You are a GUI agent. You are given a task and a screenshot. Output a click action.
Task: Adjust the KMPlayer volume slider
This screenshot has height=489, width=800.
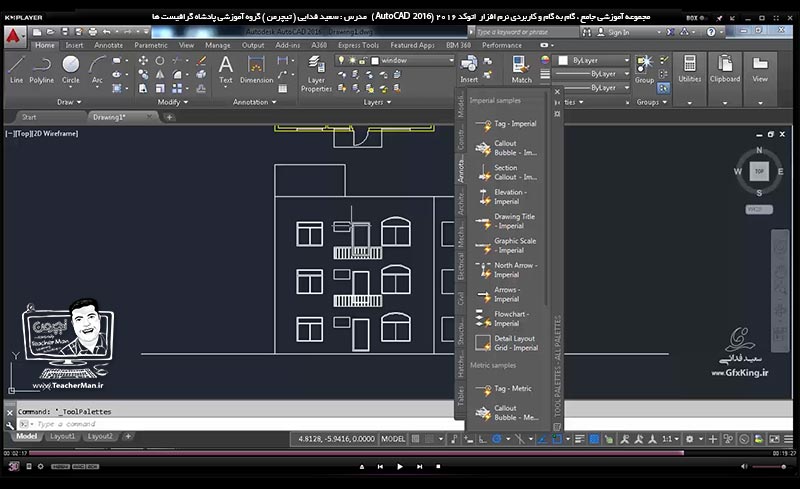click(x=769, y=467)
